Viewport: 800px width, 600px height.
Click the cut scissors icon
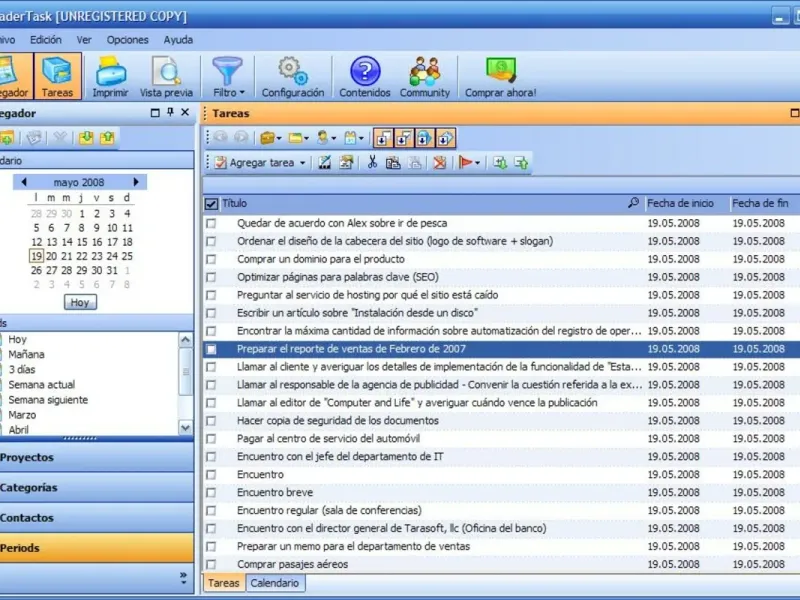tap(372, 163)
